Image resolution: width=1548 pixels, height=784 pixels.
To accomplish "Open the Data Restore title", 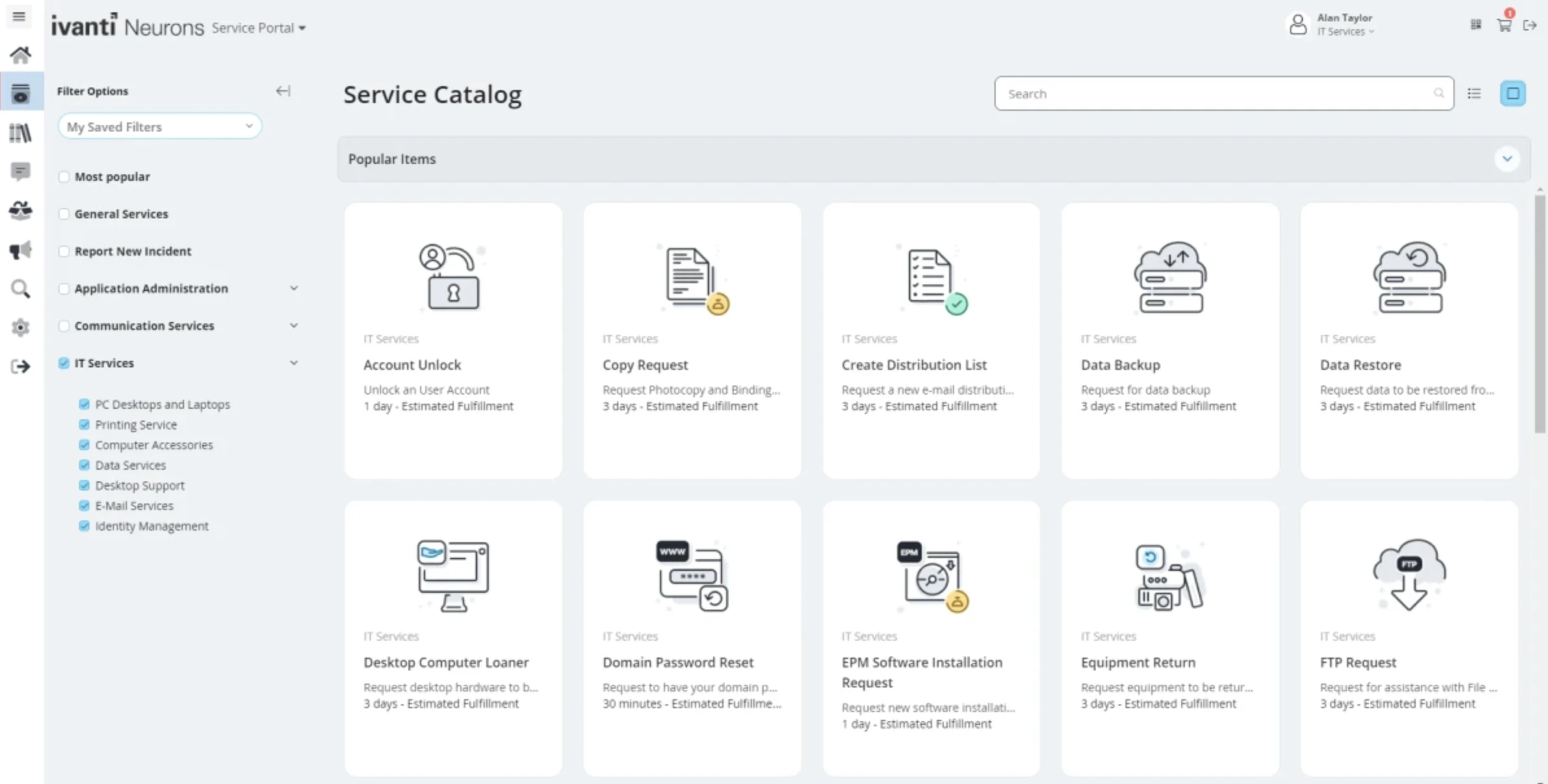I will pyautogui.click(x=1361, y=365).
